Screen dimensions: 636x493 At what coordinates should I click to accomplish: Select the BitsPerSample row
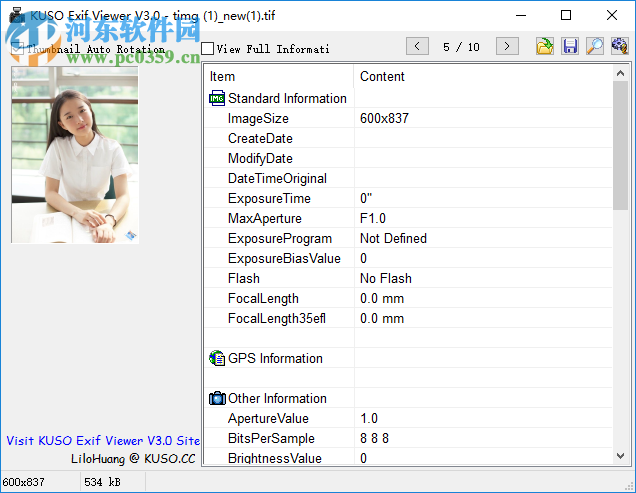408,438
